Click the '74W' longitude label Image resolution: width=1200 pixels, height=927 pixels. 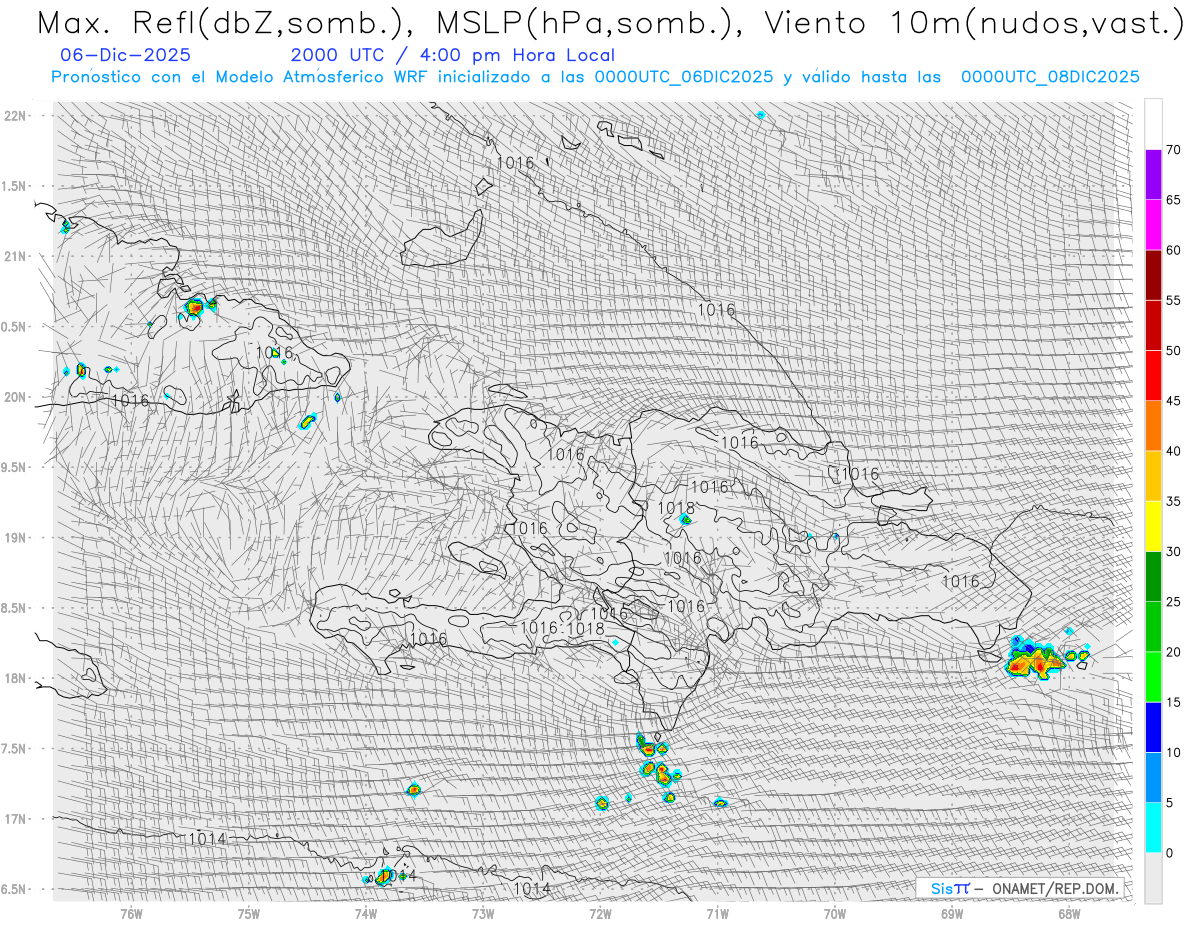point(366,913)
